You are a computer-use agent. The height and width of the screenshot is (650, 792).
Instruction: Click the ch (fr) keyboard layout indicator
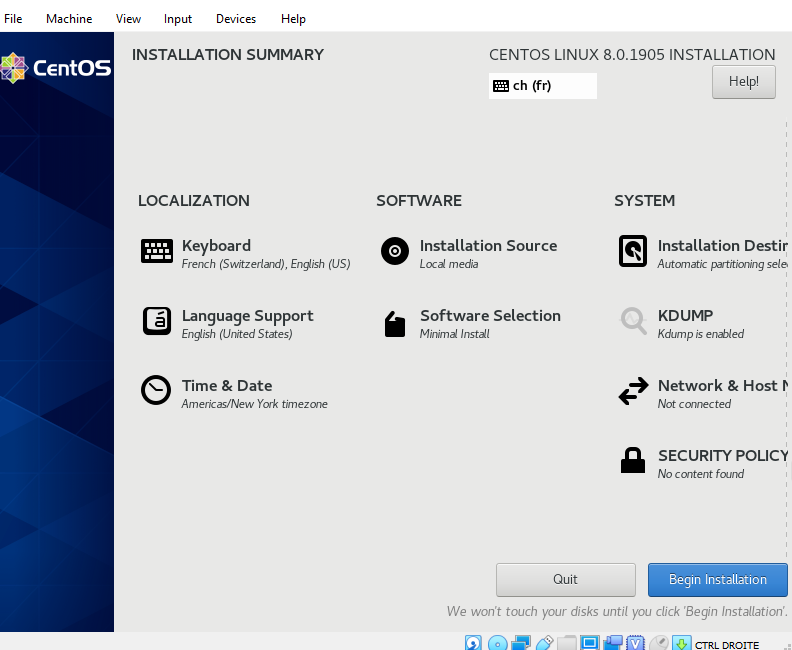[x=542, y=86]
